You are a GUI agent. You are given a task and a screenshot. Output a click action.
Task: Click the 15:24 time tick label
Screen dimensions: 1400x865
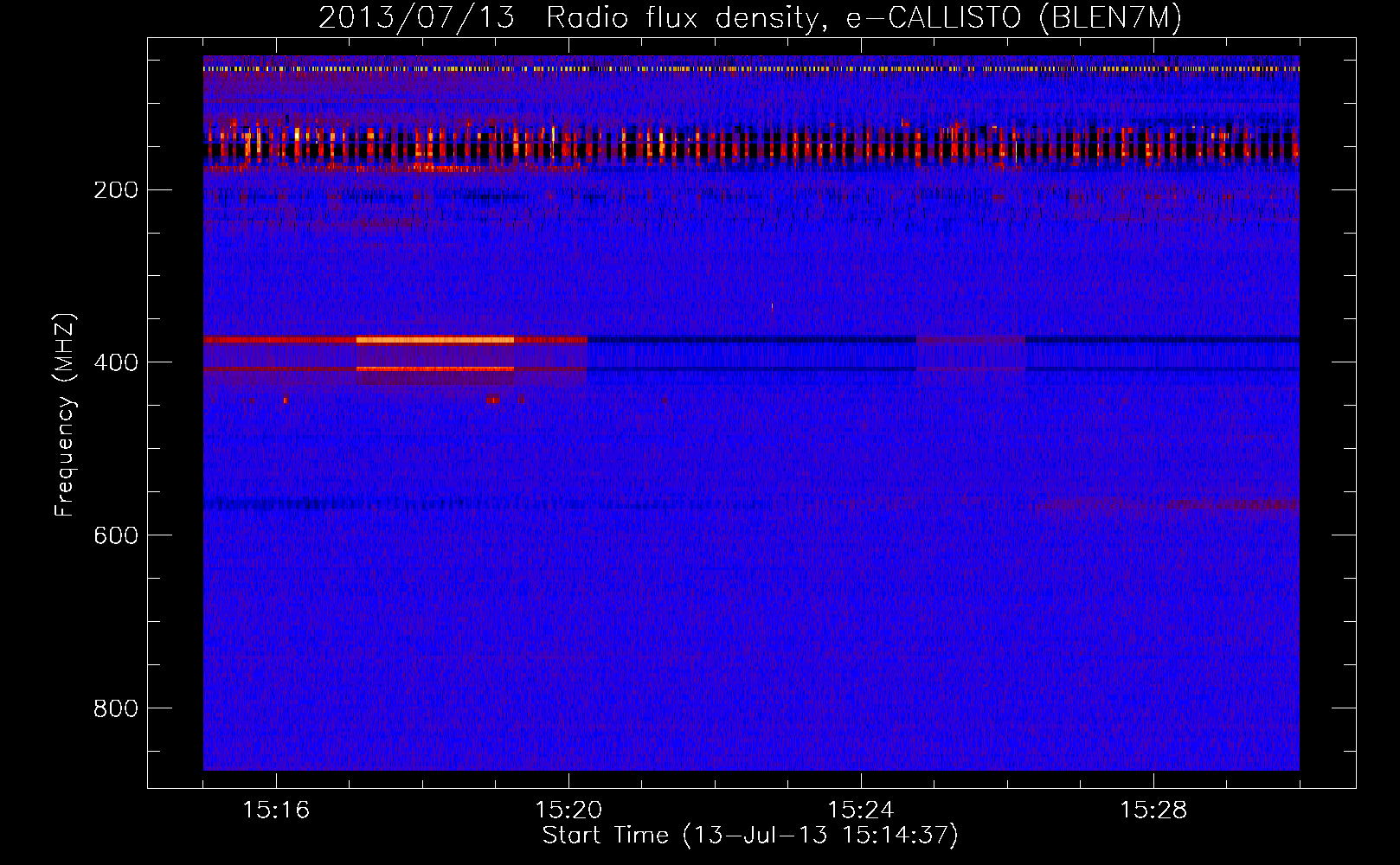coord(861,811)
